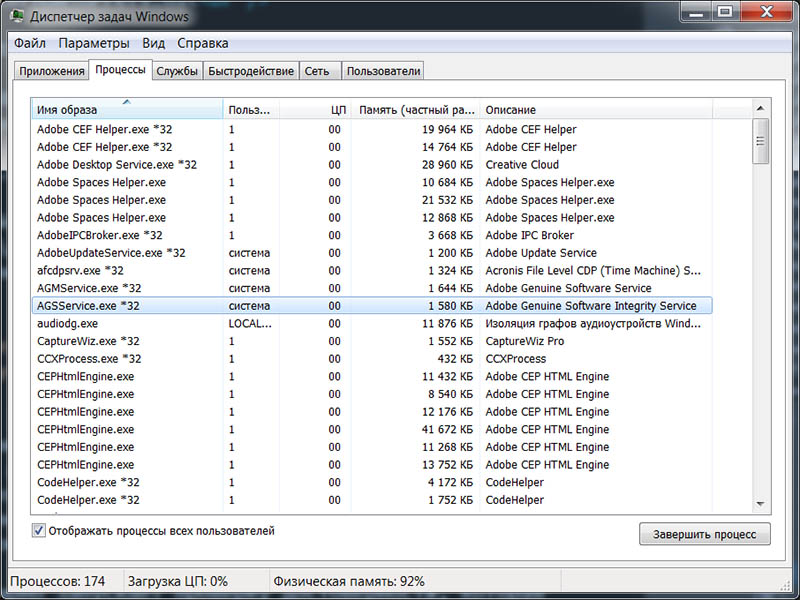
Task: Click the Завершить процесс button
Action: point(705,534)
